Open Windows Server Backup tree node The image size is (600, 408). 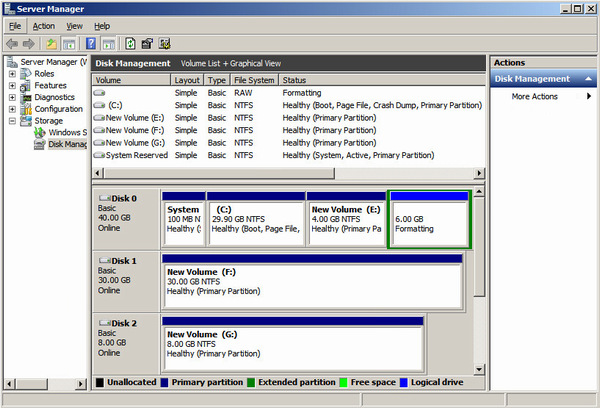[60, 132]
